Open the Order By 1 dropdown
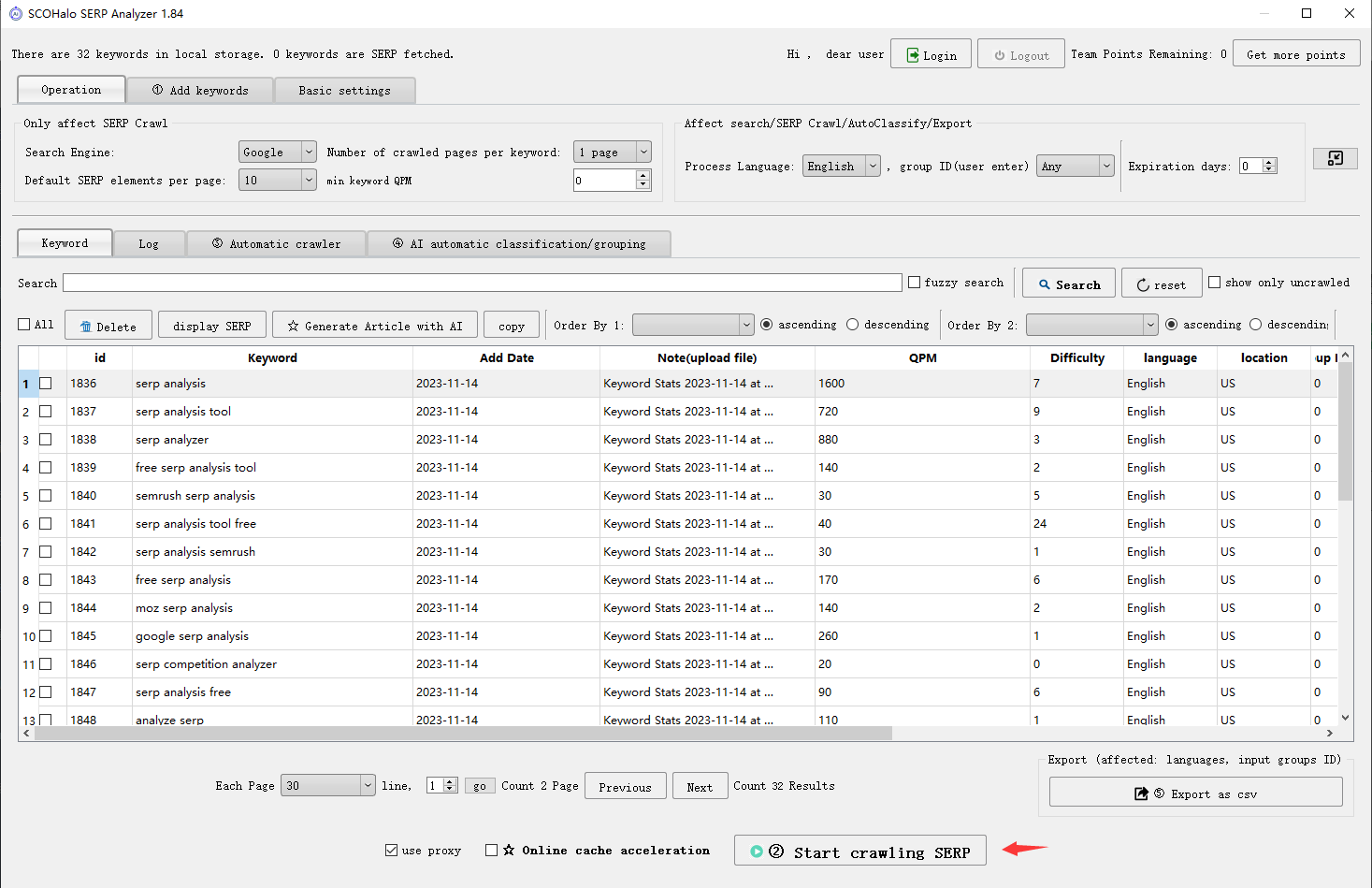1372x888 pixels. 693,325
